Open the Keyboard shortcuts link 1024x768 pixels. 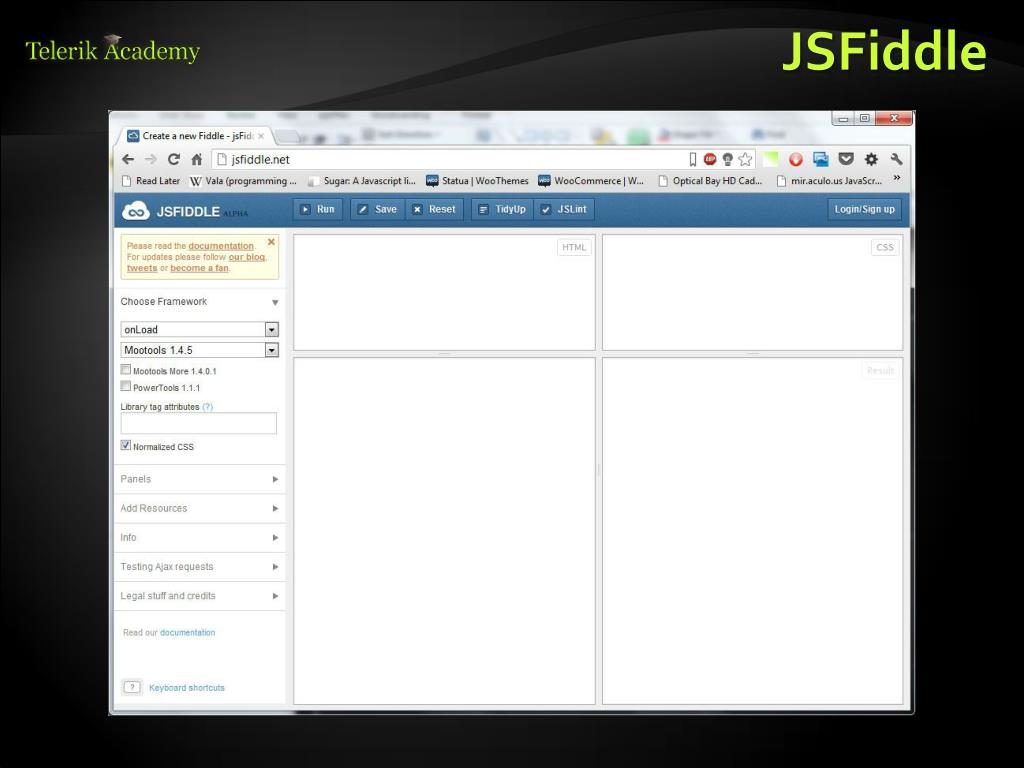(x=187, y=688)
